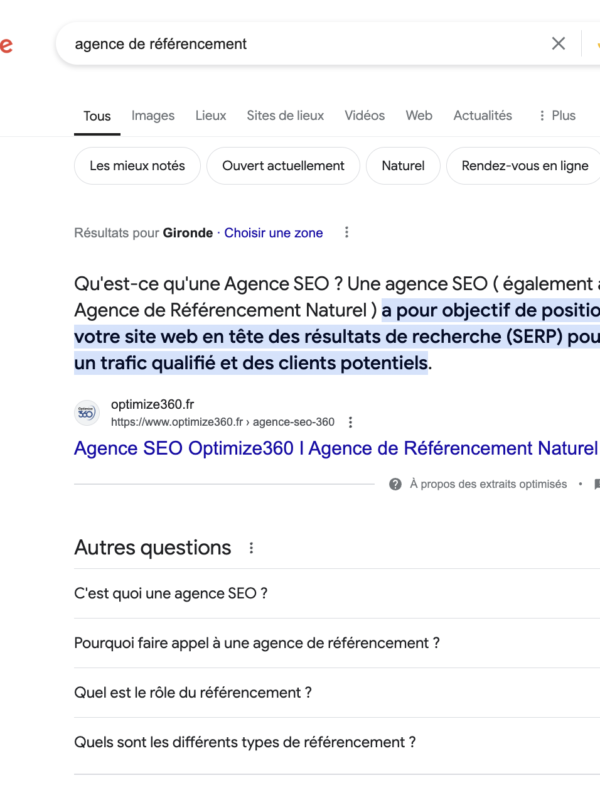Click the three-dot icon beside Gironde results
The width and height of the screenshot is (600, 800).
pyautogui.click(x=347, y=233)
